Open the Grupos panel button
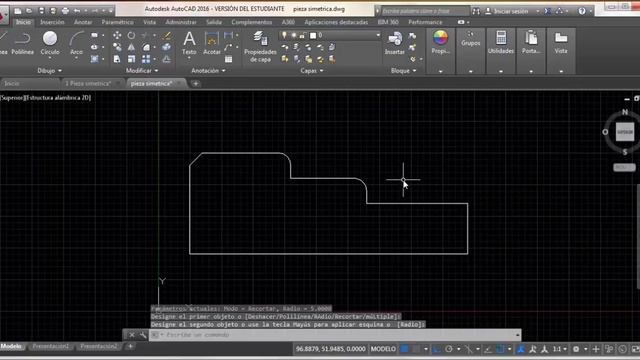Viewport: 640px width, 360px height. point(471,39)
